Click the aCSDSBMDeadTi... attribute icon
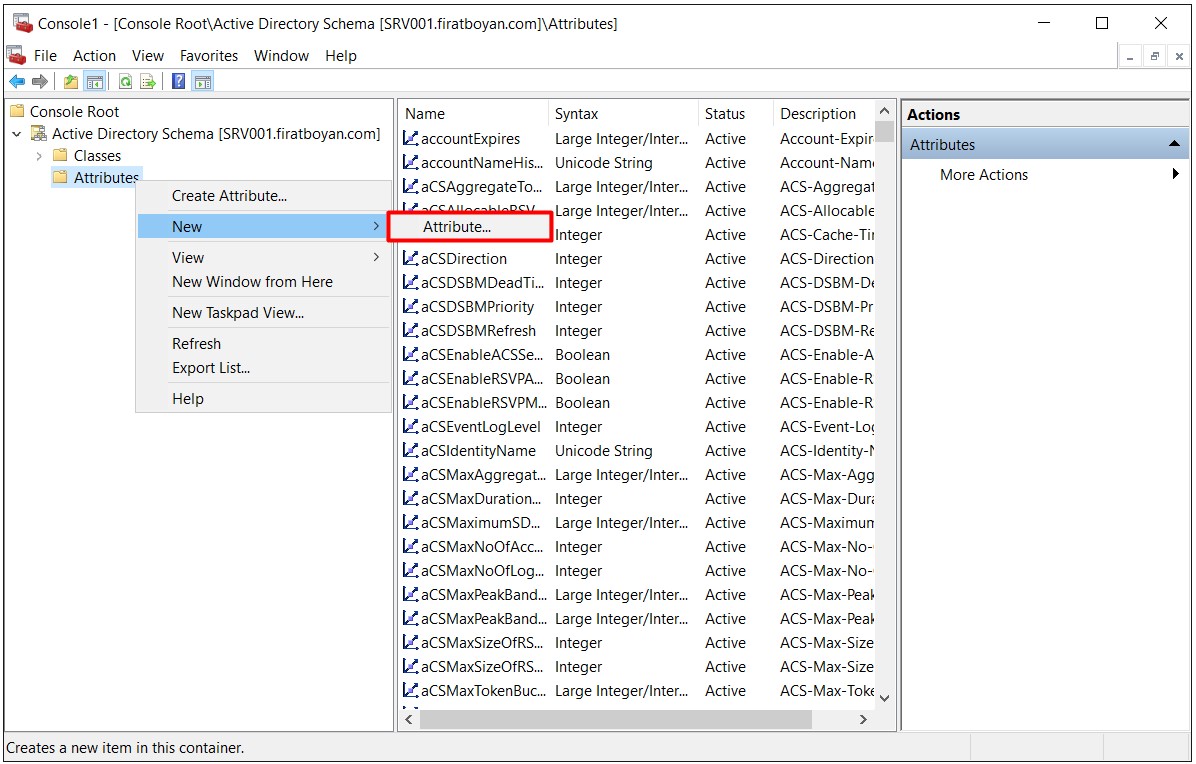 410,282
